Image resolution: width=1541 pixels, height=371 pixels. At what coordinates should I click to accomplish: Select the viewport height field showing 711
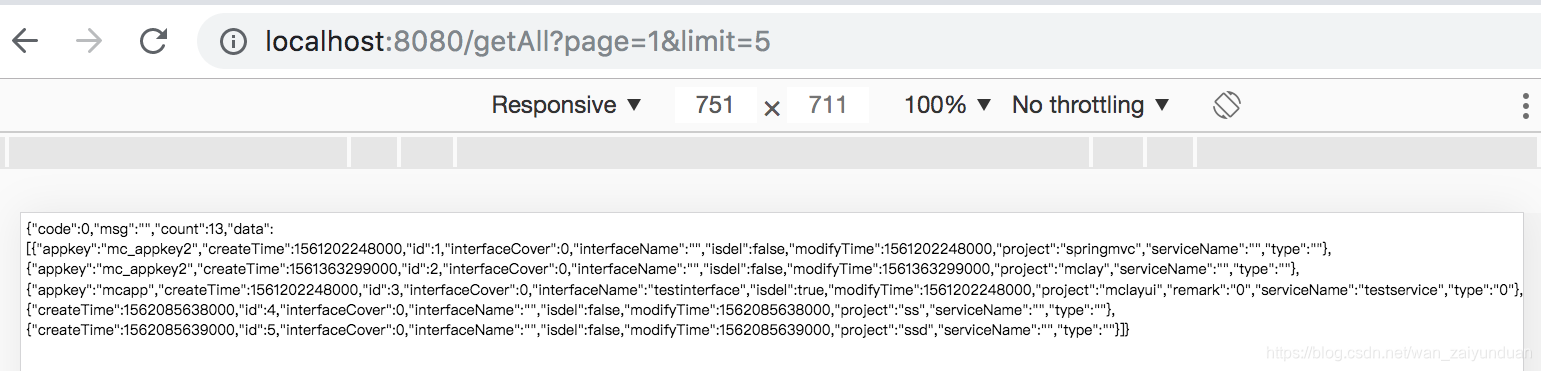coord(828,105)
